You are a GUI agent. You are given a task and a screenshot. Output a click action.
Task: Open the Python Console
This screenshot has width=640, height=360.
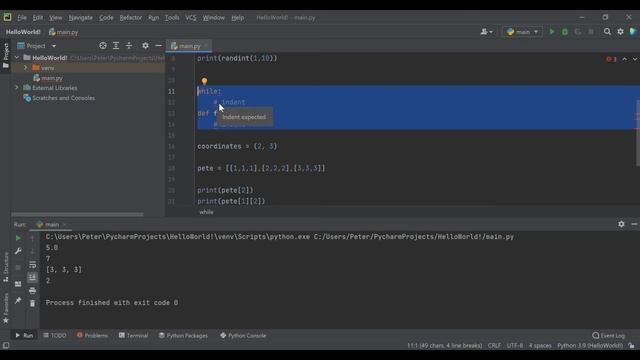click(243, 336)
